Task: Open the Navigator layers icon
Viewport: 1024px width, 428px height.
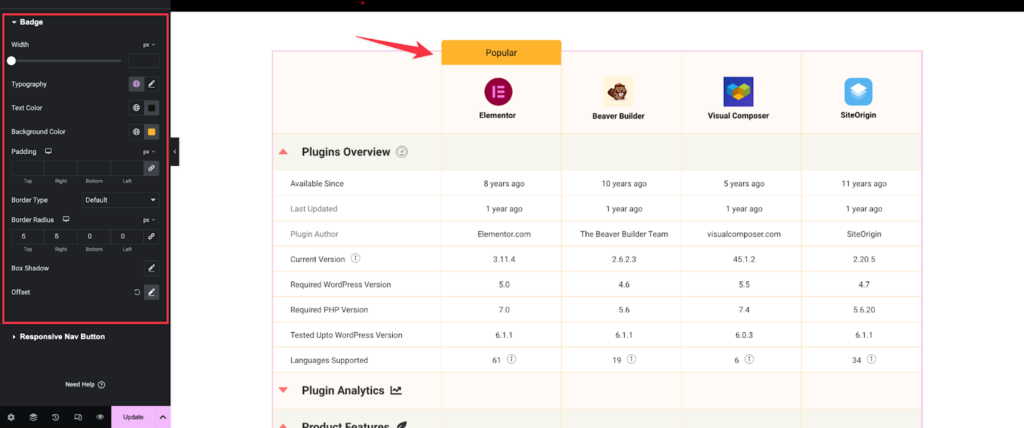Action: coord(33,417)
